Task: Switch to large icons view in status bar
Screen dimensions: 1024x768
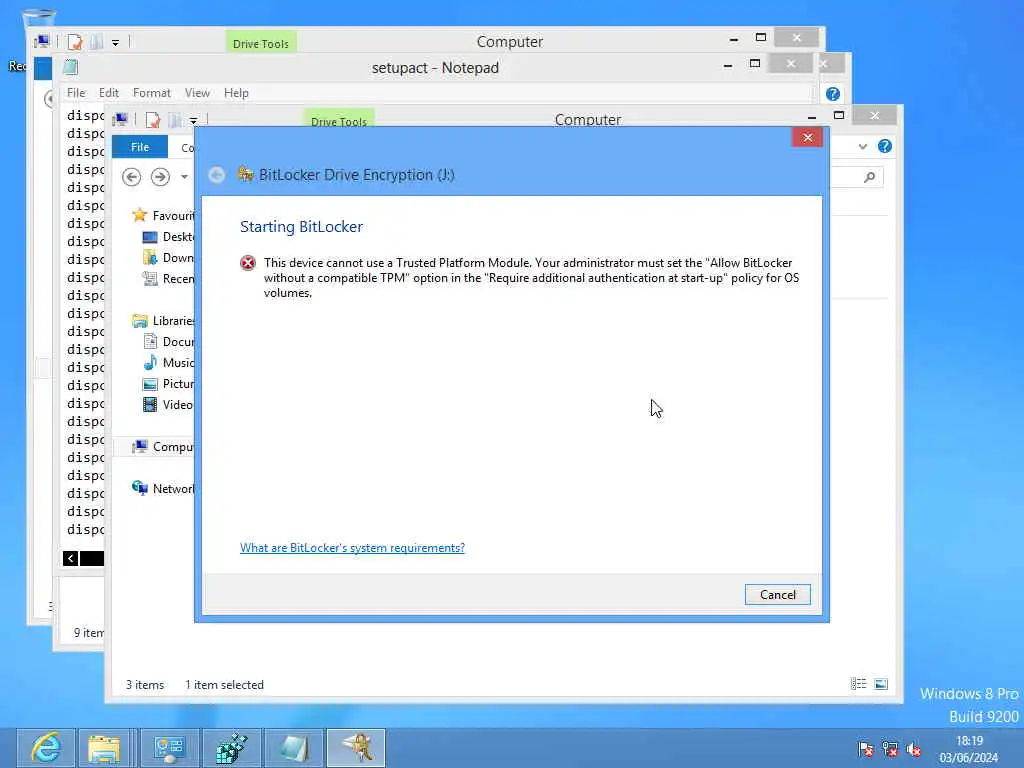Action: [x=881, y=684]
